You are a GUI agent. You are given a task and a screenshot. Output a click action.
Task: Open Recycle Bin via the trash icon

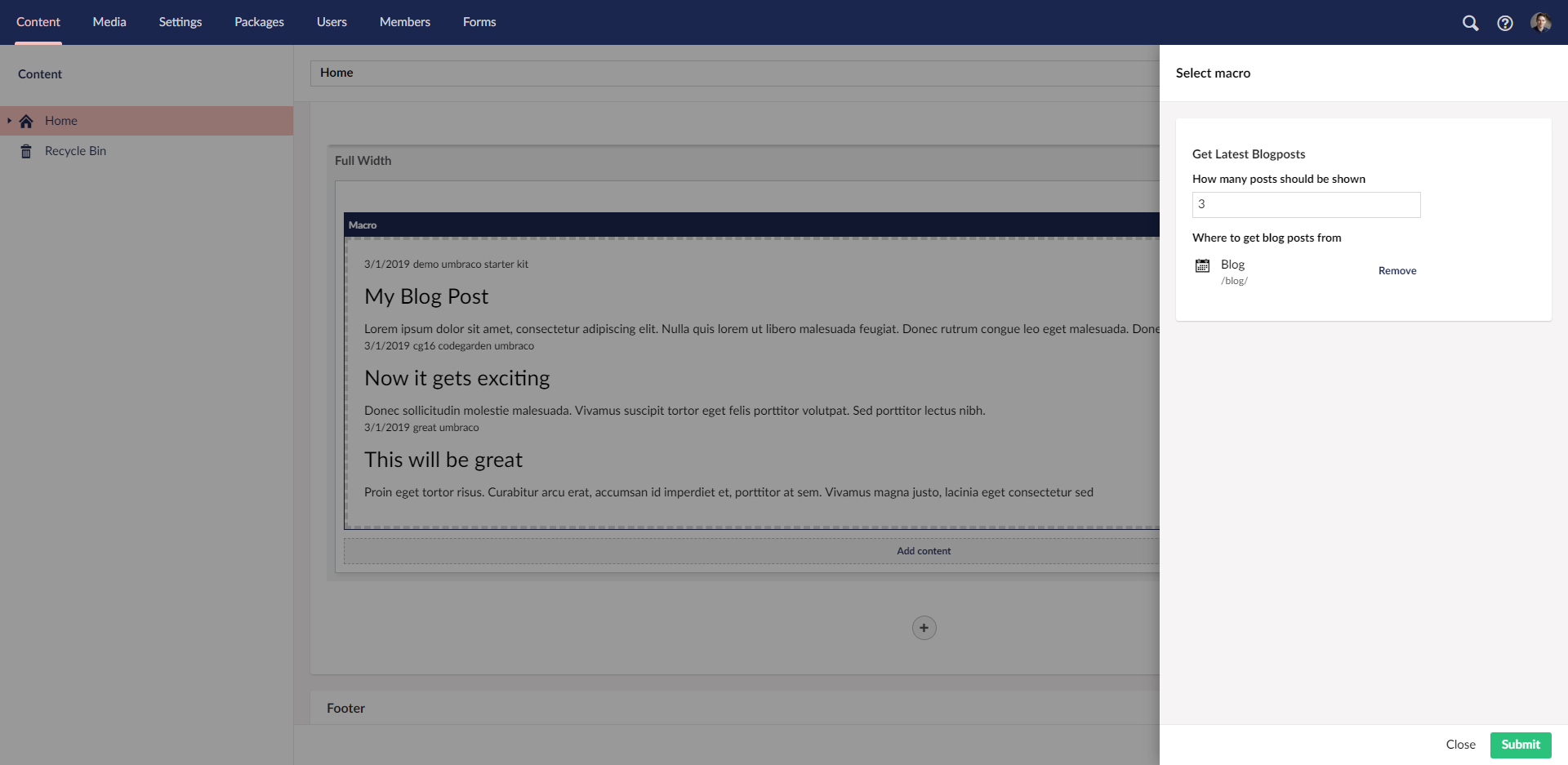(x=25, y=150)
